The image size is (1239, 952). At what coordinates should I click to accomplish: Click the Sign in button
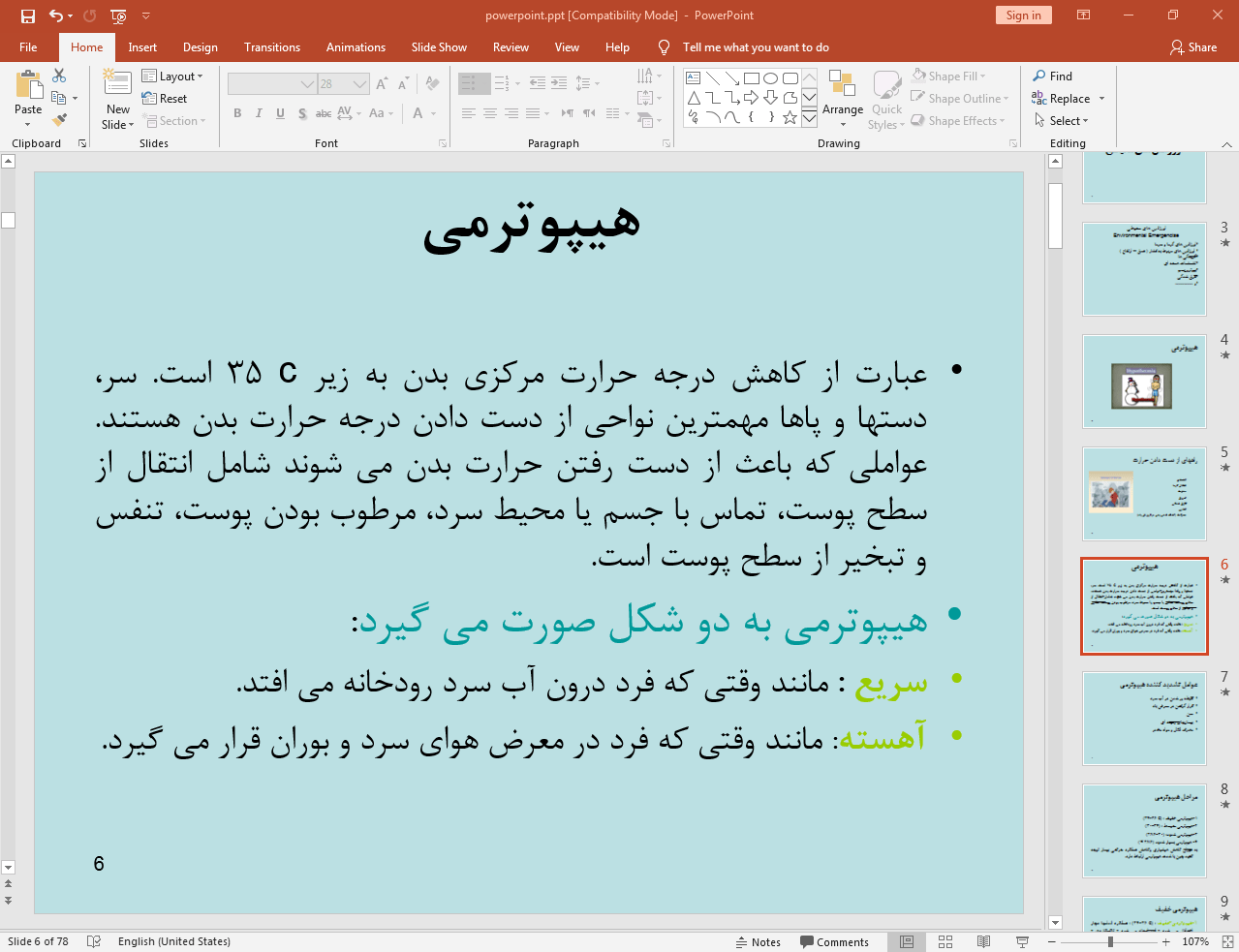pos(1023,15)
